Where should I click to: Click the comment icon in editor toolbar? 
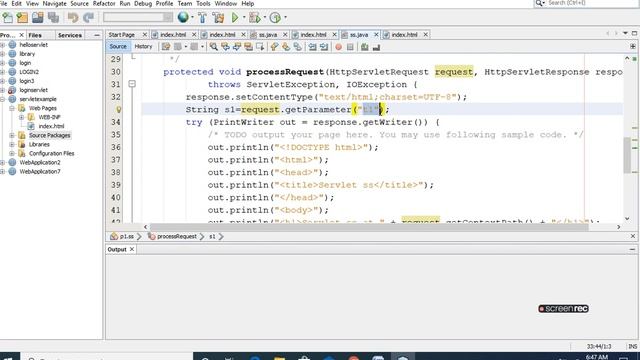364,47
